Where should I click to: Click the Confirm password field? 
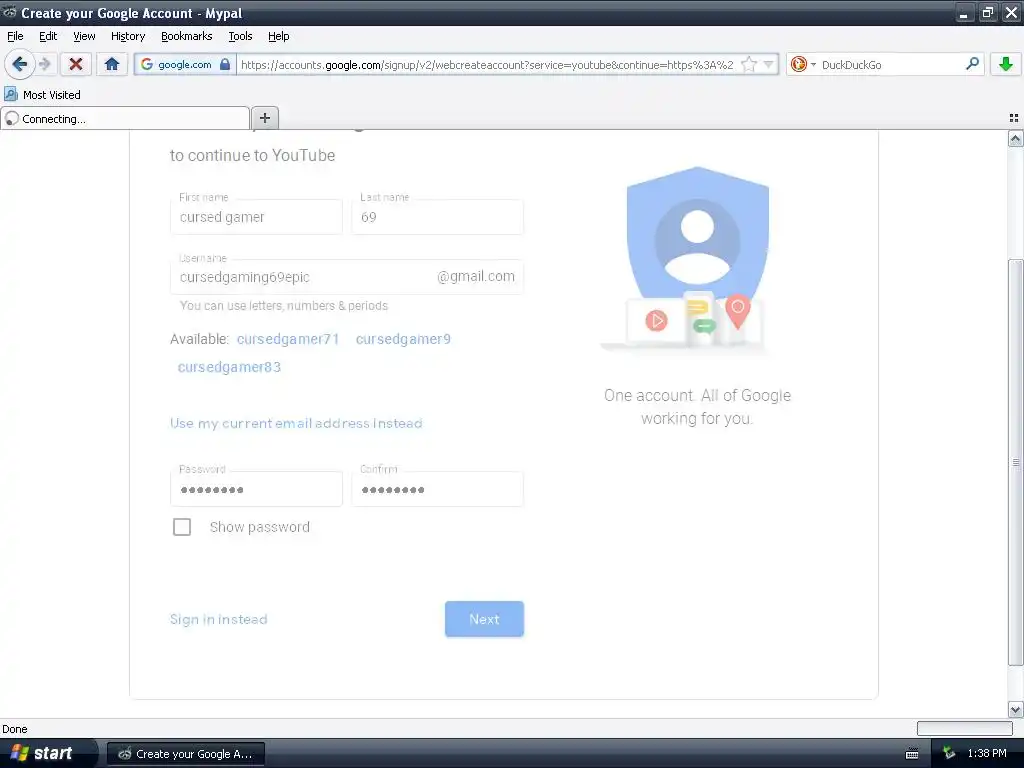pos(437,489)
